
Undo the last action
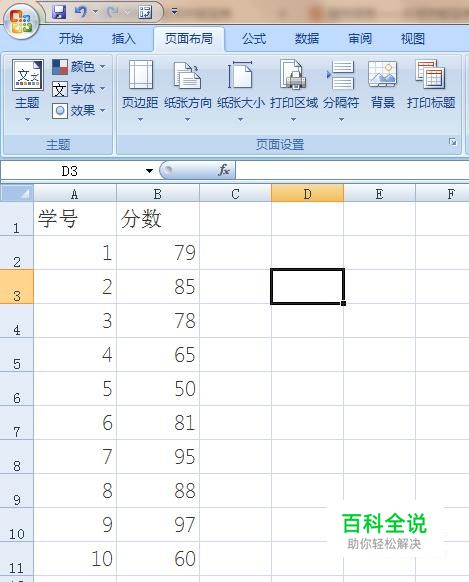pyautogui.click(x=81, y=12)
